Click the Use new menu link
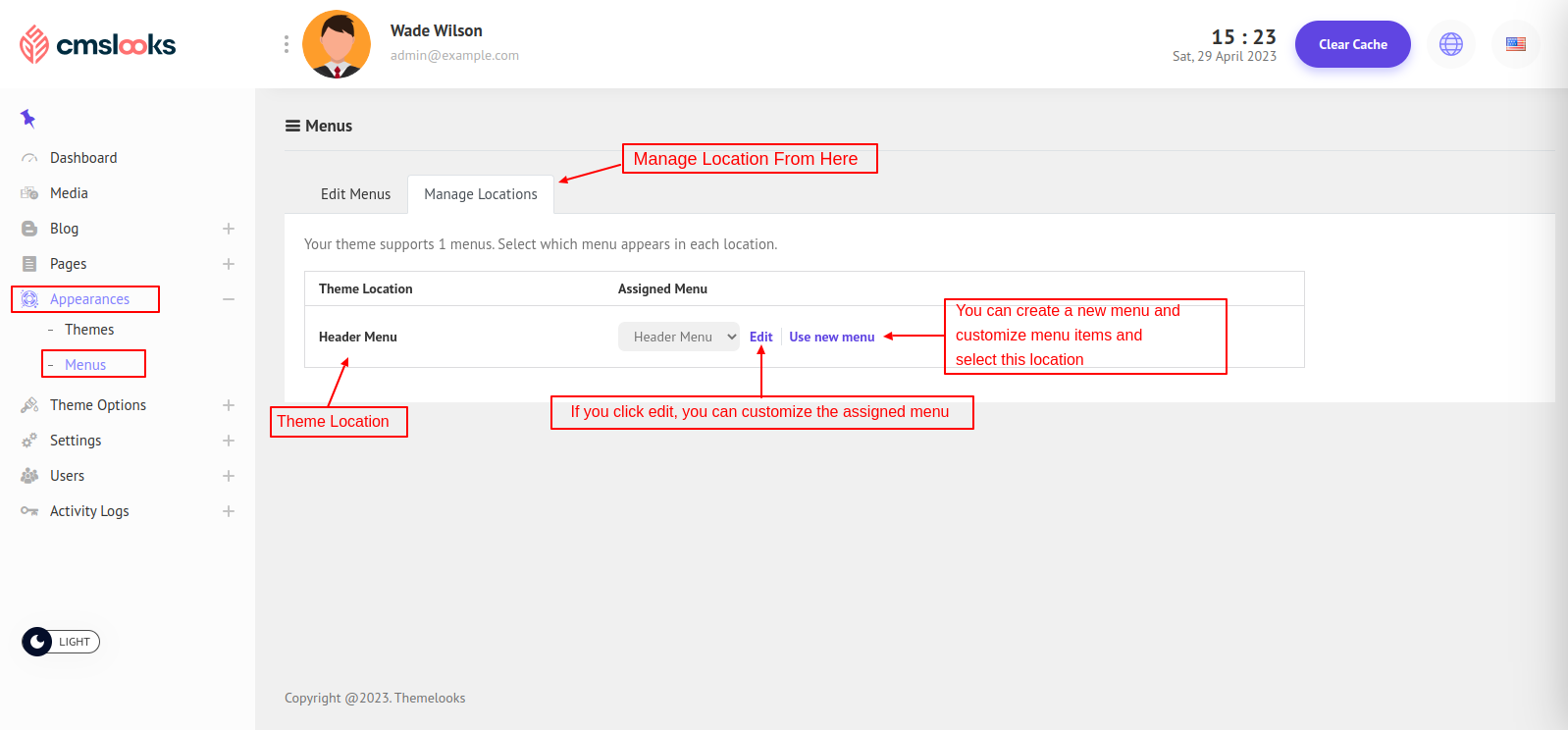The image size is (1568, 730). [831, 337]
